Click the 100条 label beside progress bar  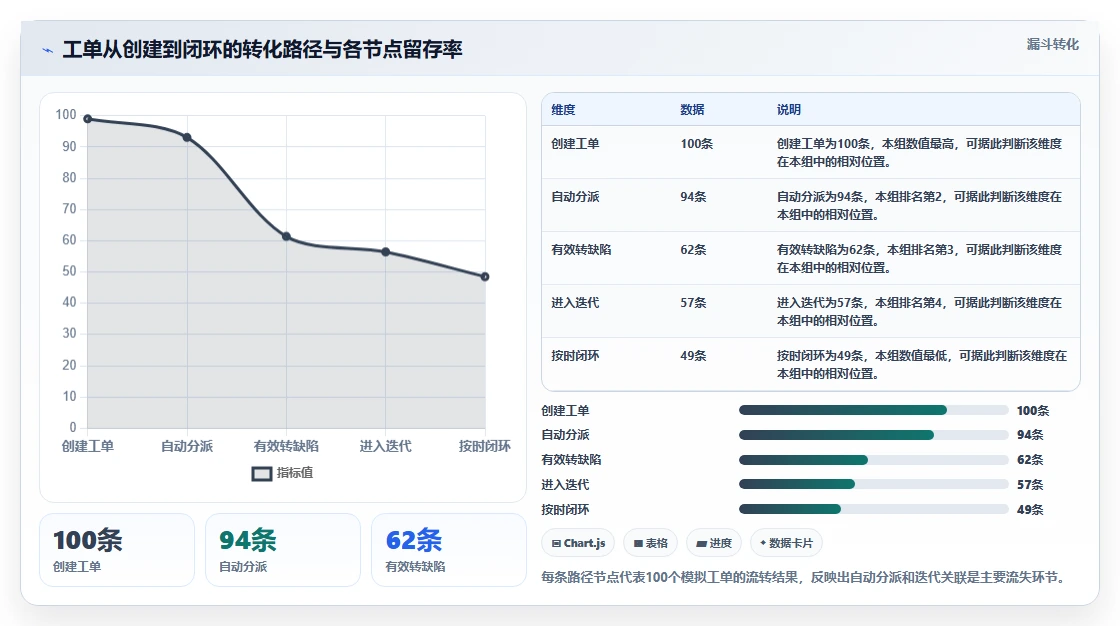pos(1033,410)
